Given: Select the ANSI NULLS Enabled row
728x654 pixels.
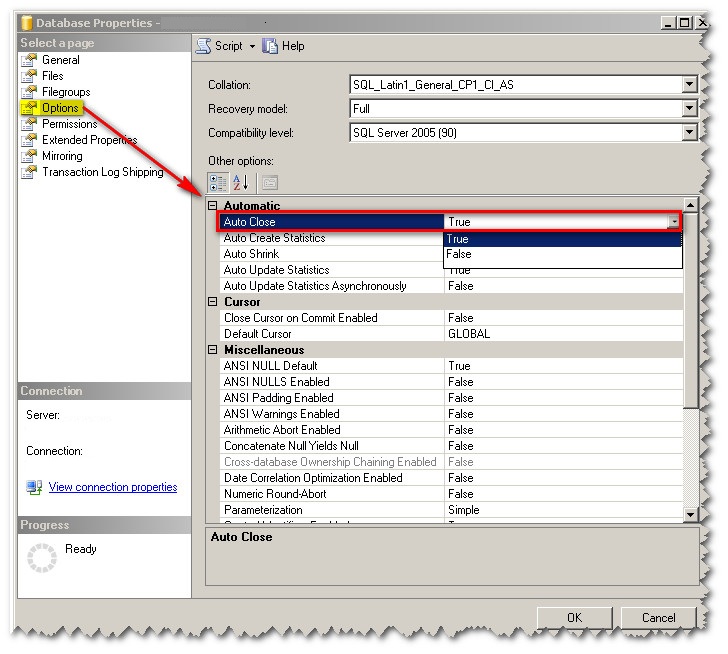Looking at the screenshot, I should pos(451,382).
